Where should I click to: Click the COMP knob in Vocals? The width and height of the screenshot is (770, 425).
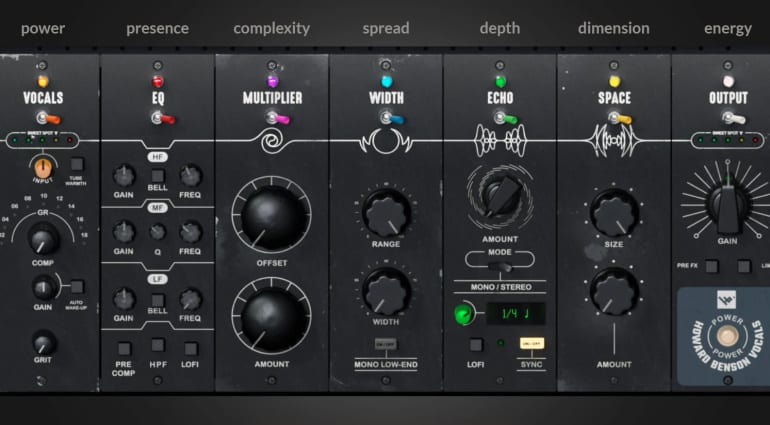coord(43,239)
